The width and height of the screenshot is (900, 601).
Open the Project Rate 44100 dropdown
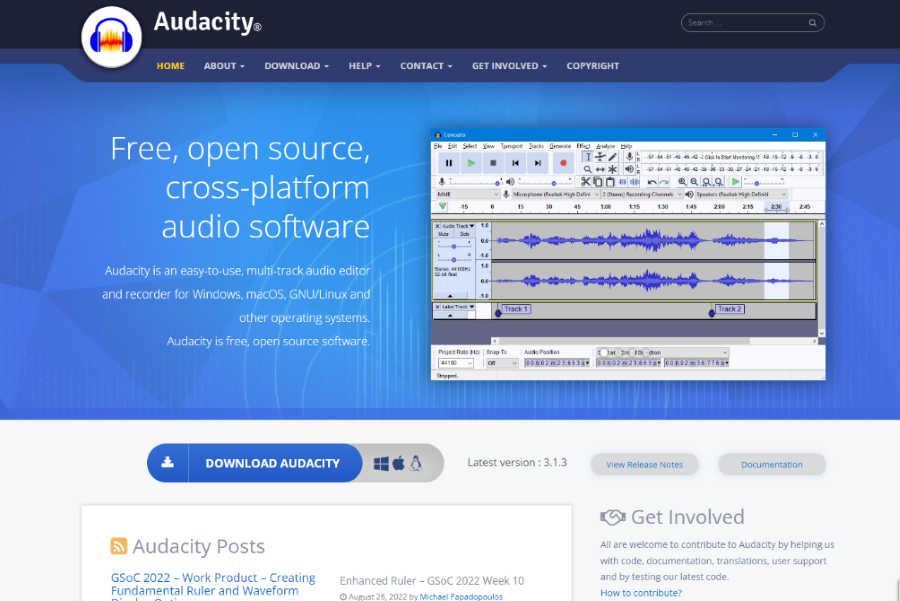point(455,363)
